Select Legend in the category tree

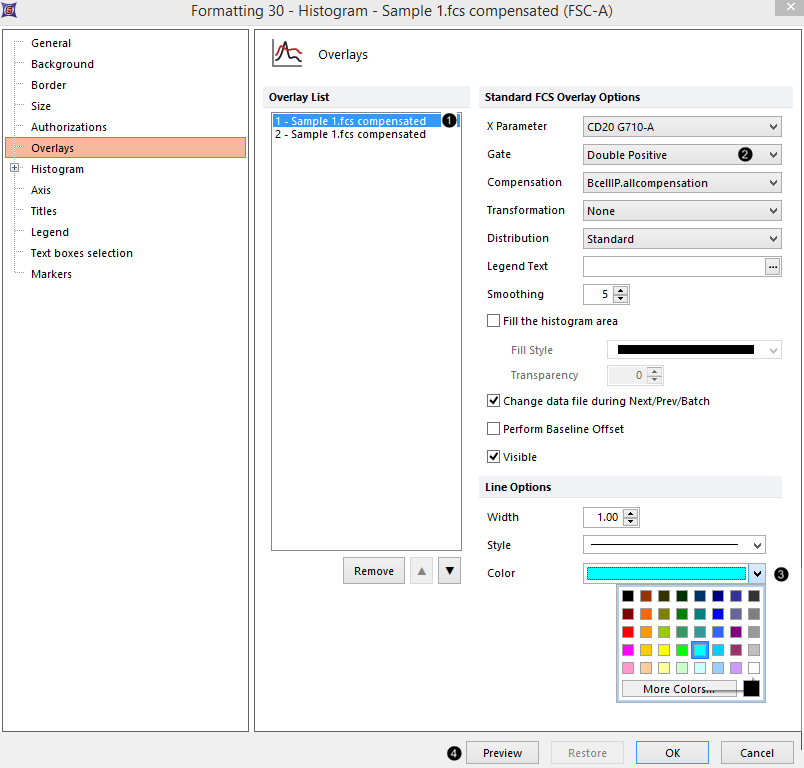tap(44, 232)
